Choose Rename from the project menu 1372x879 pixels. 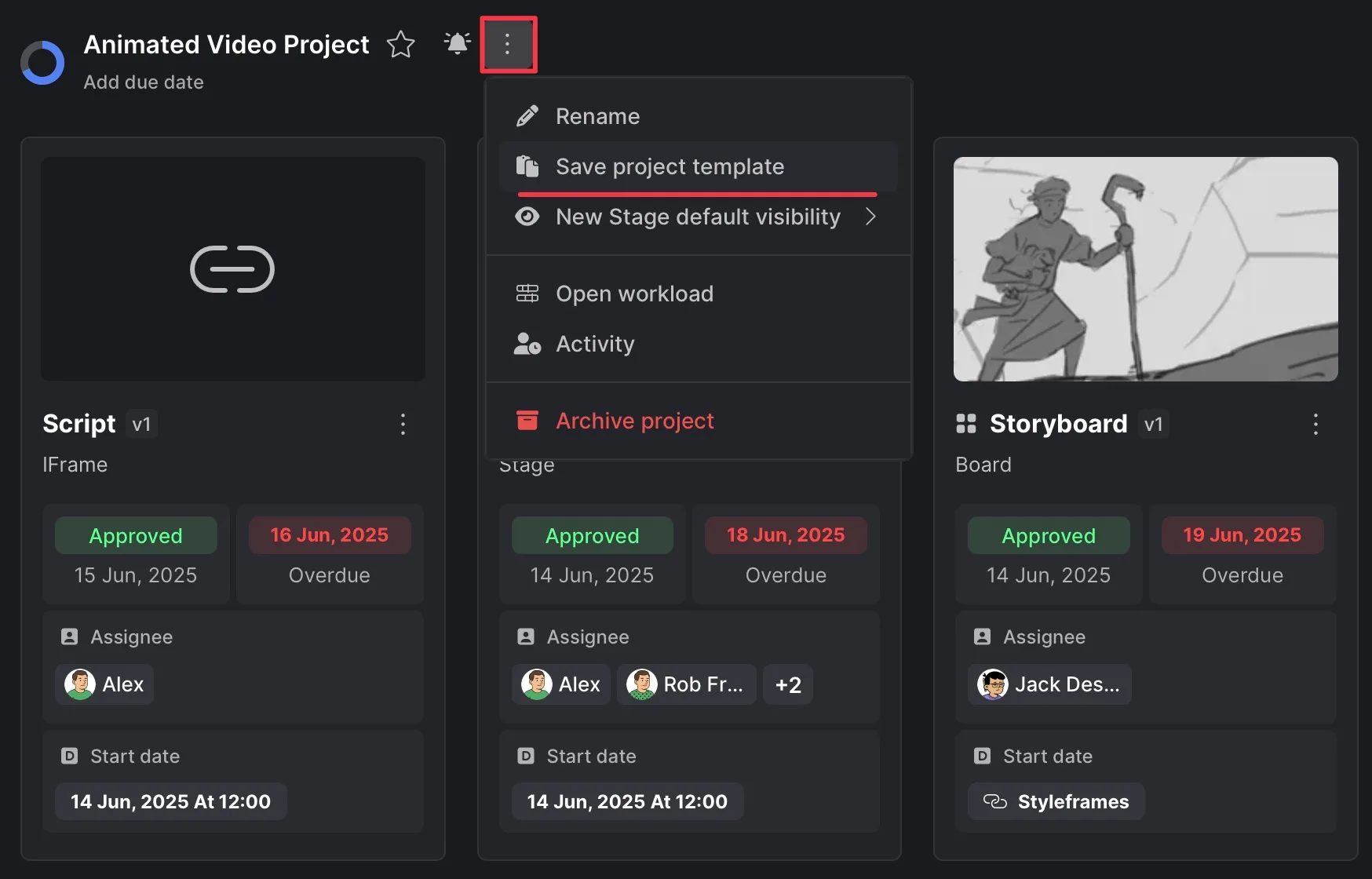tap(597, 115)
